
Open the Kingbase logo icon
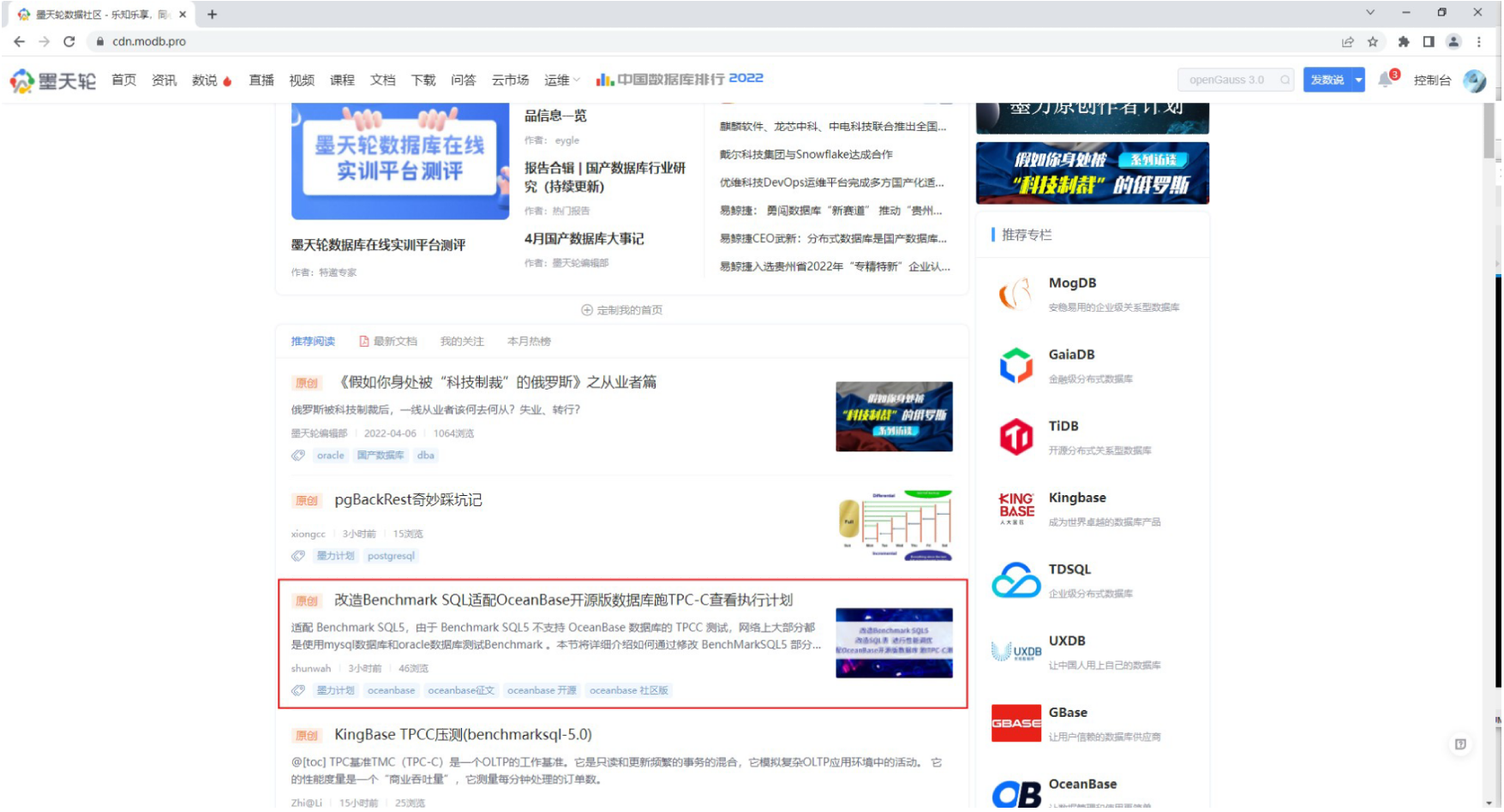(x=1016, y=508)
